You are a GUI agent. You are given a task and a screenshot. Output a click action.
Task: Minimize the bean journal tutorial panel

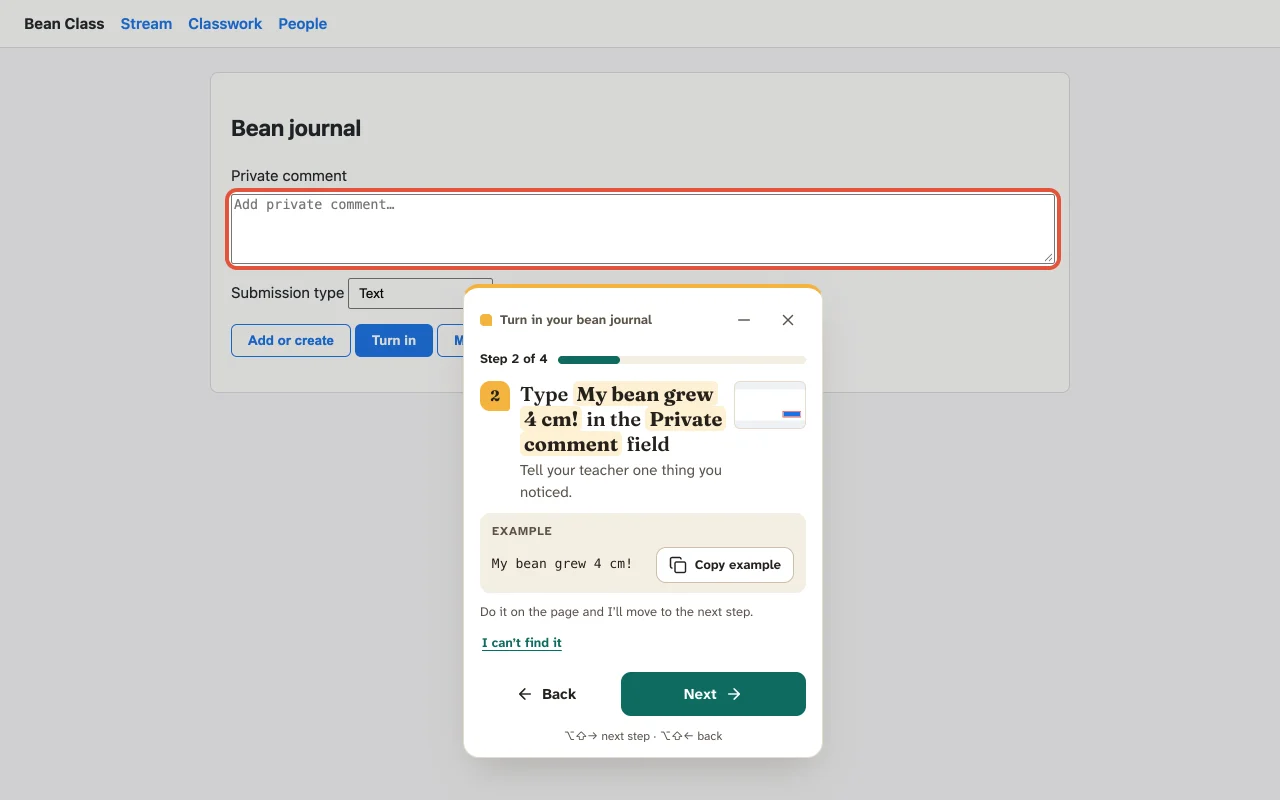coord(744,320)
